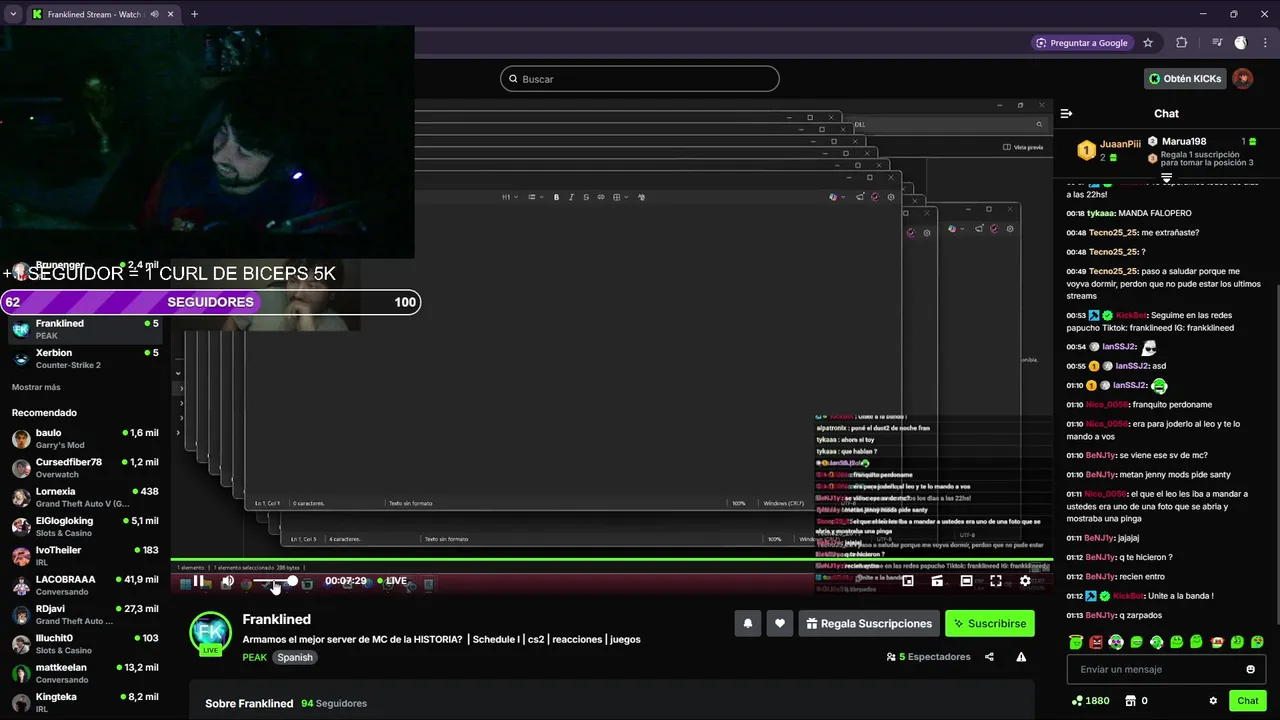Image resolution: width=1280 pixels, height=720 pixels.
Task: Select the Franklined Stream browser tab
Action: pyautogui.click(x=102, y=14)
